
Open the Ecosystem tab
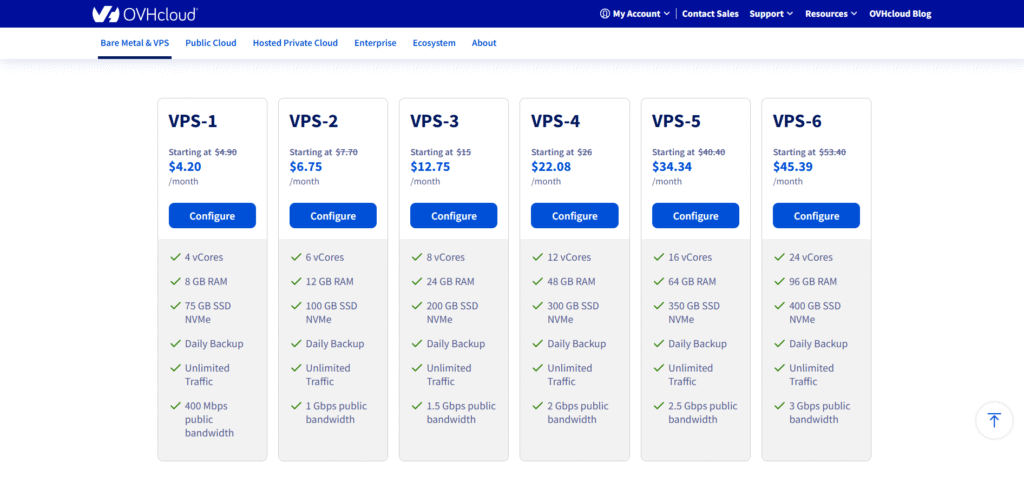tap(434, 43)
